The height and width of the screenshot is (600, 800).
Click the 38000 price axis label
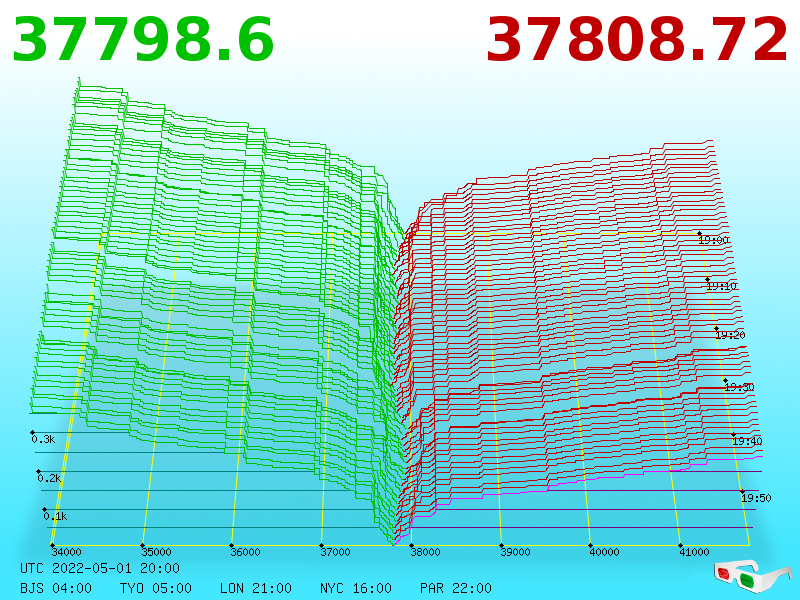[x=426, y=552]
